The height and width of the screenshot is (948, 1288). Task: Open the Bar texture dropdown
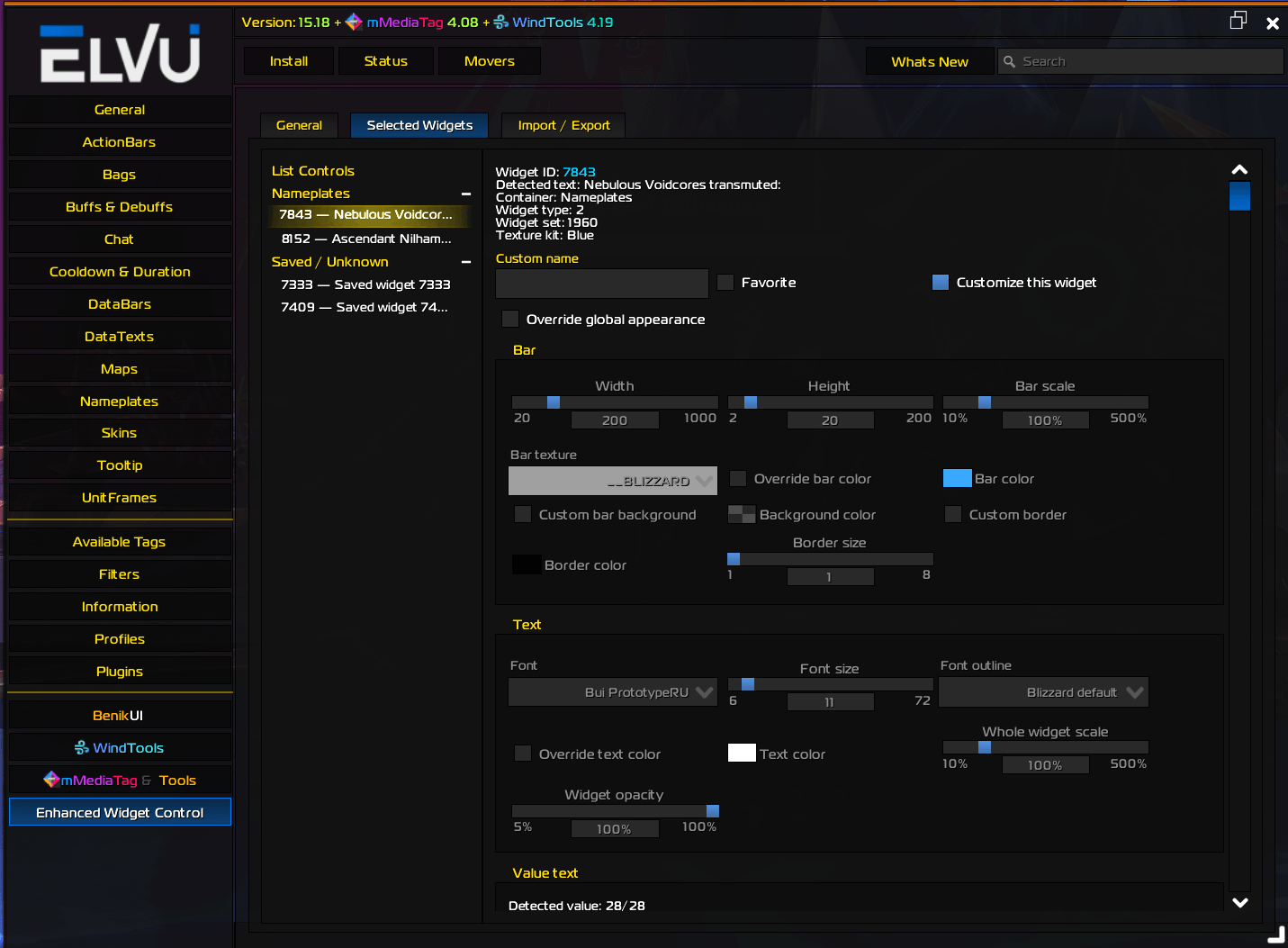pyautogui.click(x=613, y=481)
